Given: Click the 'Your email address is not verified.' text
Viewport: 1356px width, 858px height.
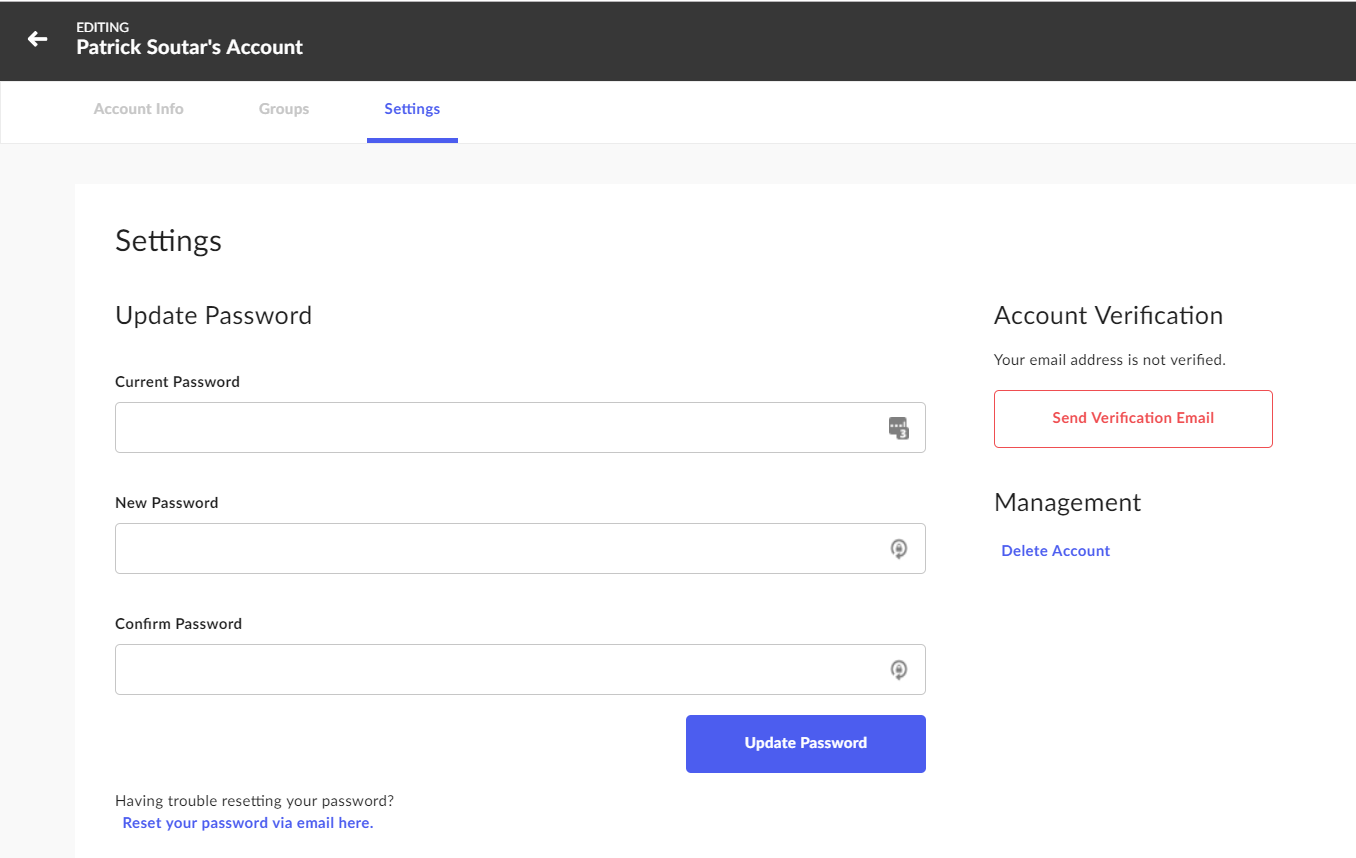Looking at the screenshot, I should click(1110, 360).
